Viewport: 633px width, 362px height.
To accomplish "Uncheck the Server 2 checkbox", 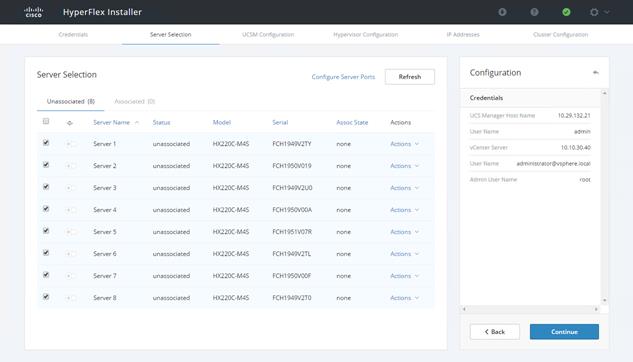I will 46,165.
